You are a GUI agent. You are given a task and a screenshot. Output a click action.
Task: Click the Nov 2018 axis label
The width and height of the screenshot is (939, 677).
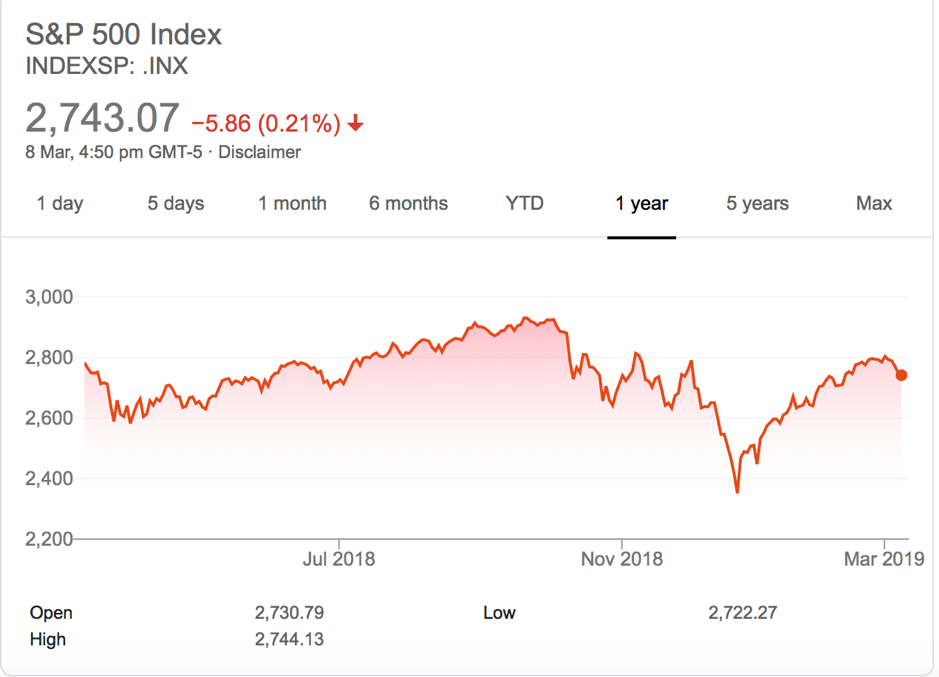(x=622, y=559)
